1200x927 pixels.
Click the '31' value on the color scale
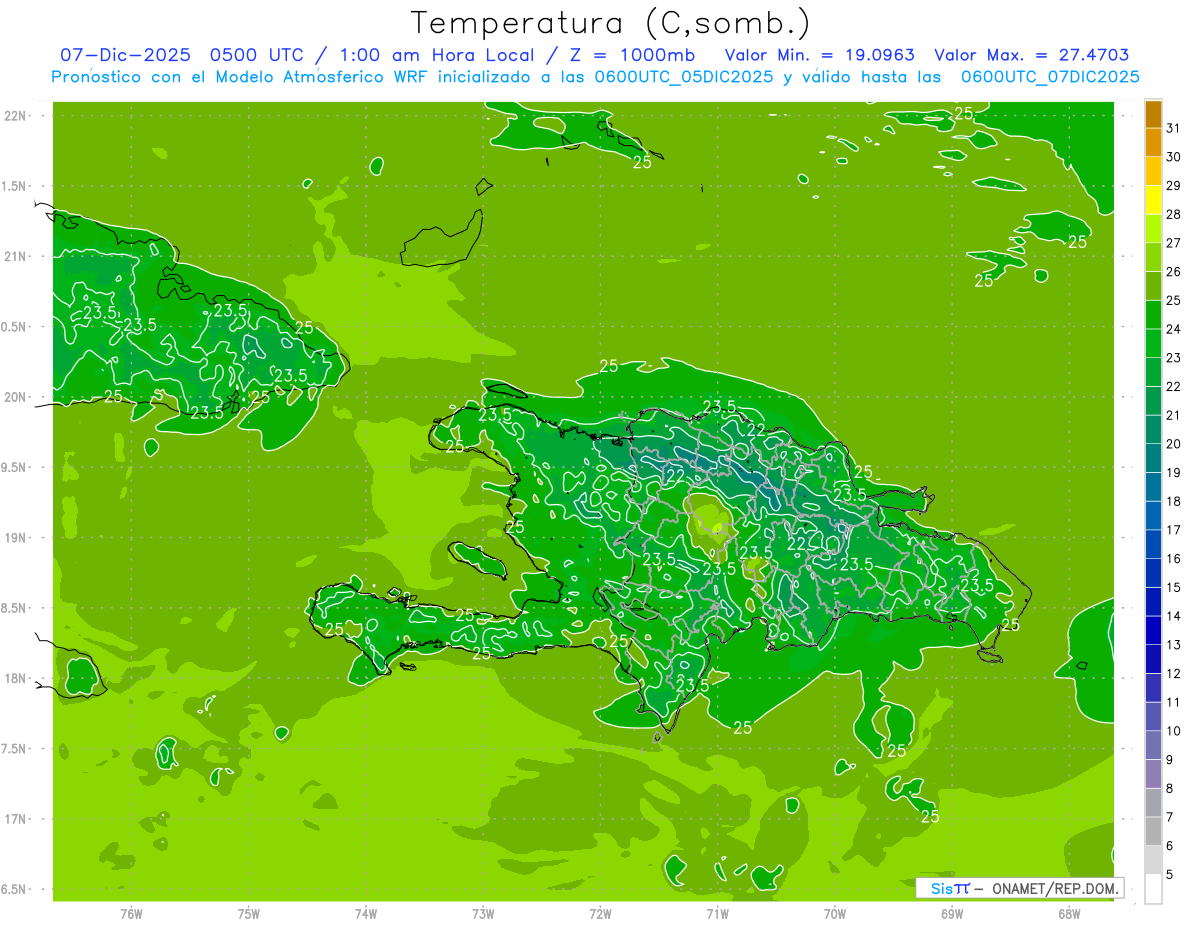[x=1174, y=127]
